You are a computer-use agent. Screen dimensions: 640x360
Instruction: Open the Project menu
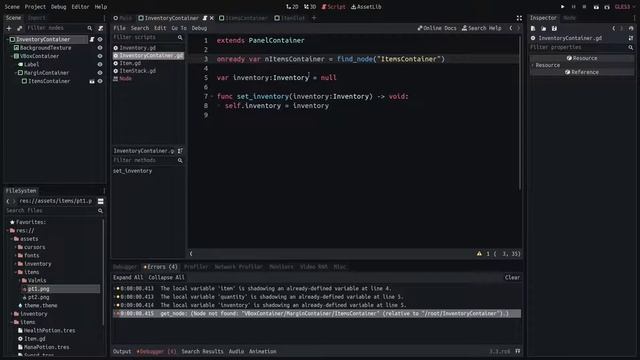click(35, 7)
